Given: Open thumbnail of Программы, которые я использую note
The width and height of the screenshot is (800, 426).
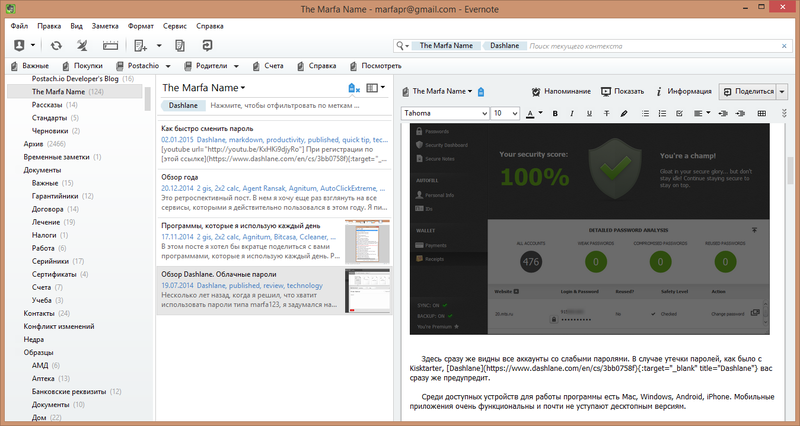Looking at the screenshot, I should pos(367,242).
